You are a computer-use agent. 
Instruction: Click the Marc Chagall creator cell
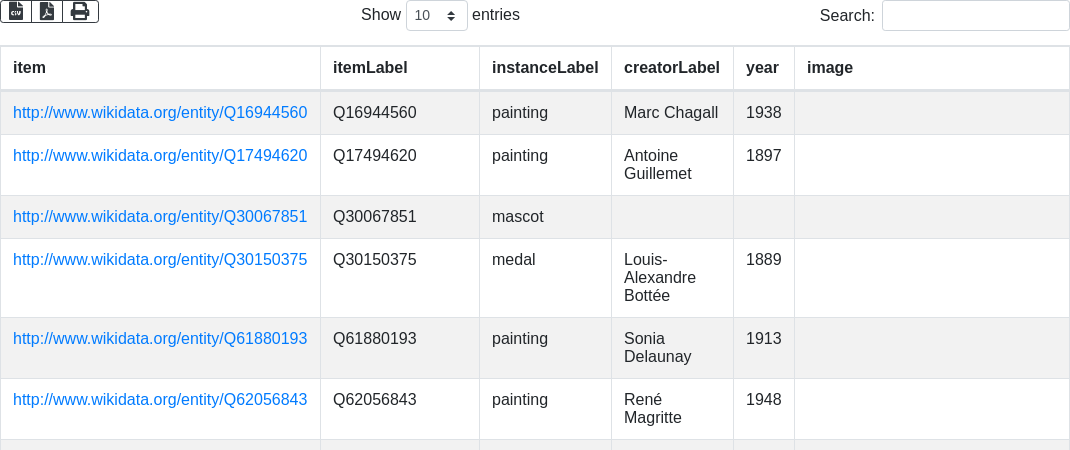click(x=671, y=113)
